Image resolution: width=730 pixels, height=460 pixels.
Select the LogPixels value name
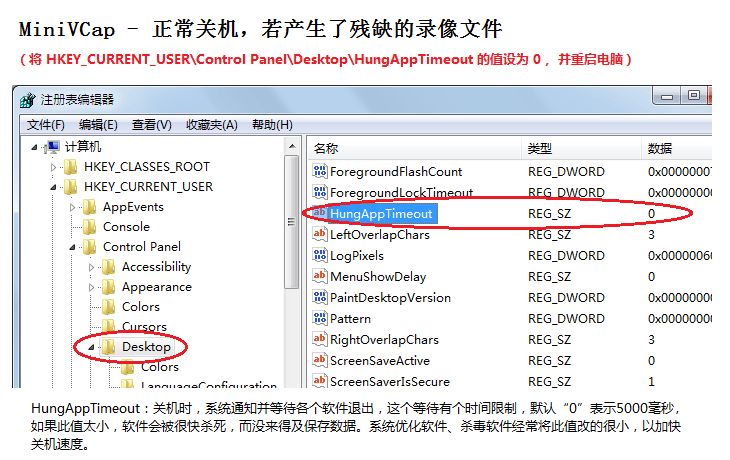pos(357,256)
